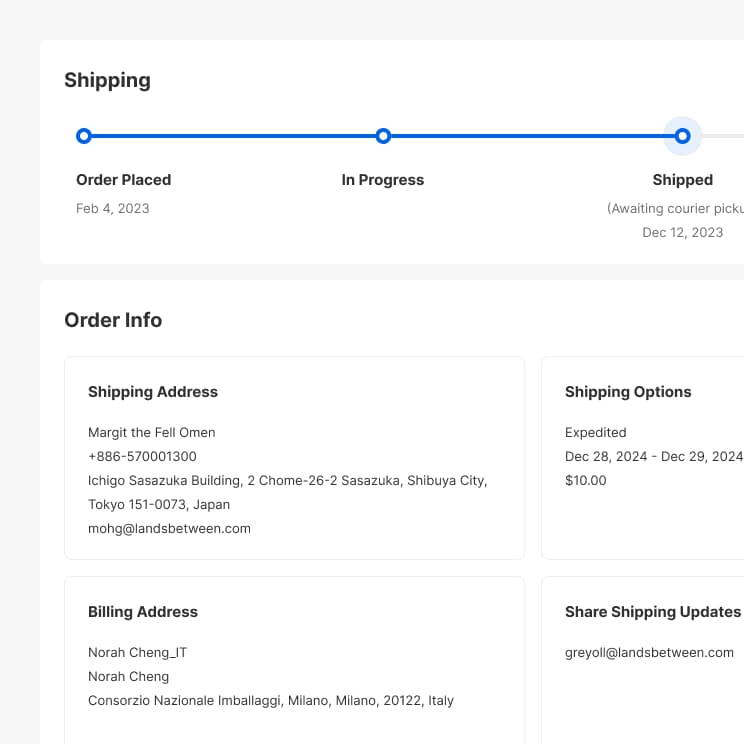Click the '$10.00' shipping cost
This screenshot has width=744, height=744.
[586, 480]
